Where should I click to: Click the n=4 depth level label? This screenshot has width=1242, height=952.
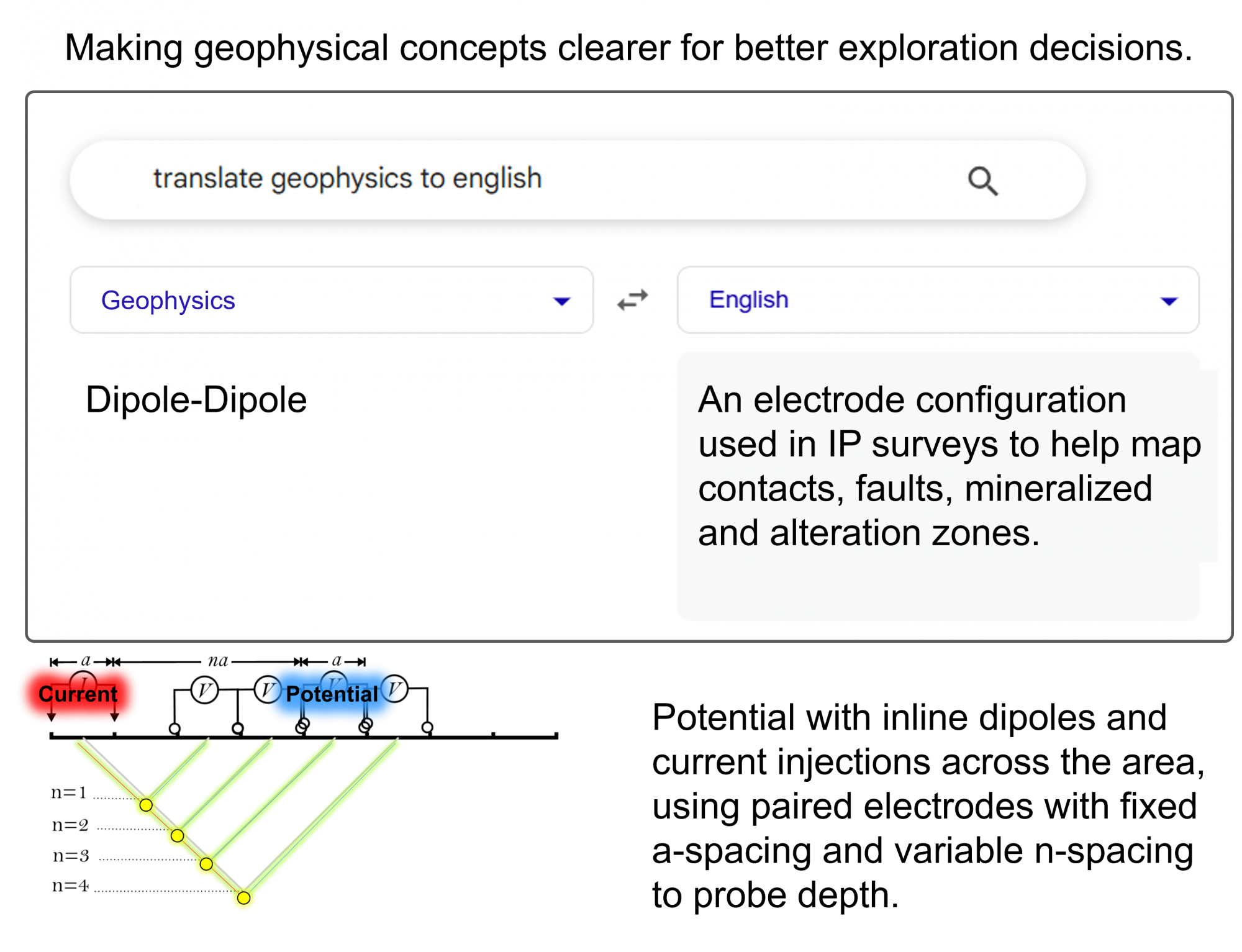[70, 885]
